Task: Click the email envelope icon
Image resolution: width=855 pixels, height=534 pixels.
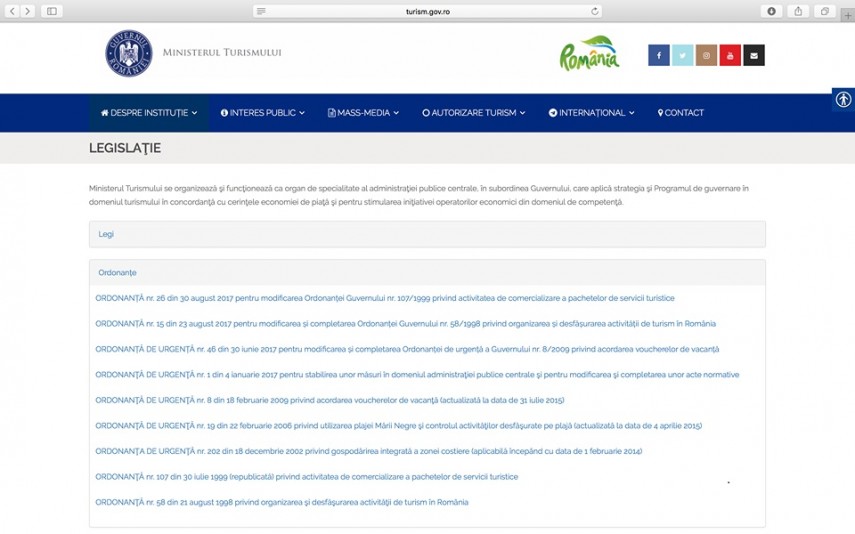Action: [754, 56]
